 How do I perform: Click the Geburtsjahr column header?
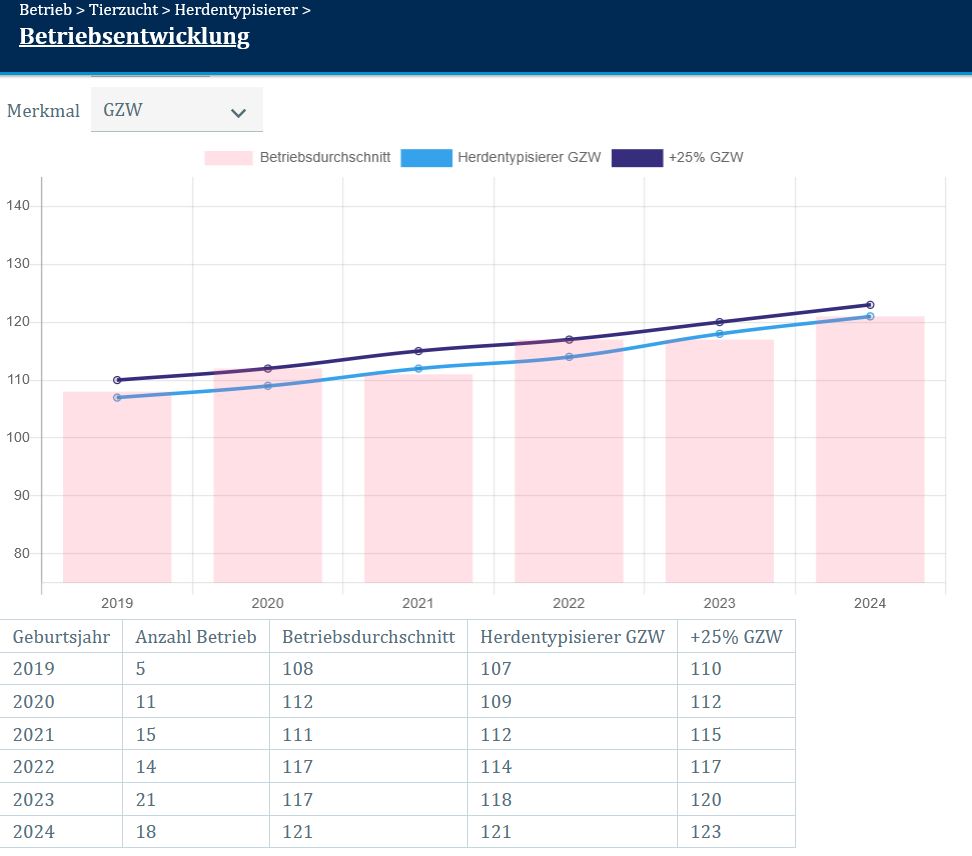click(61, 637)
